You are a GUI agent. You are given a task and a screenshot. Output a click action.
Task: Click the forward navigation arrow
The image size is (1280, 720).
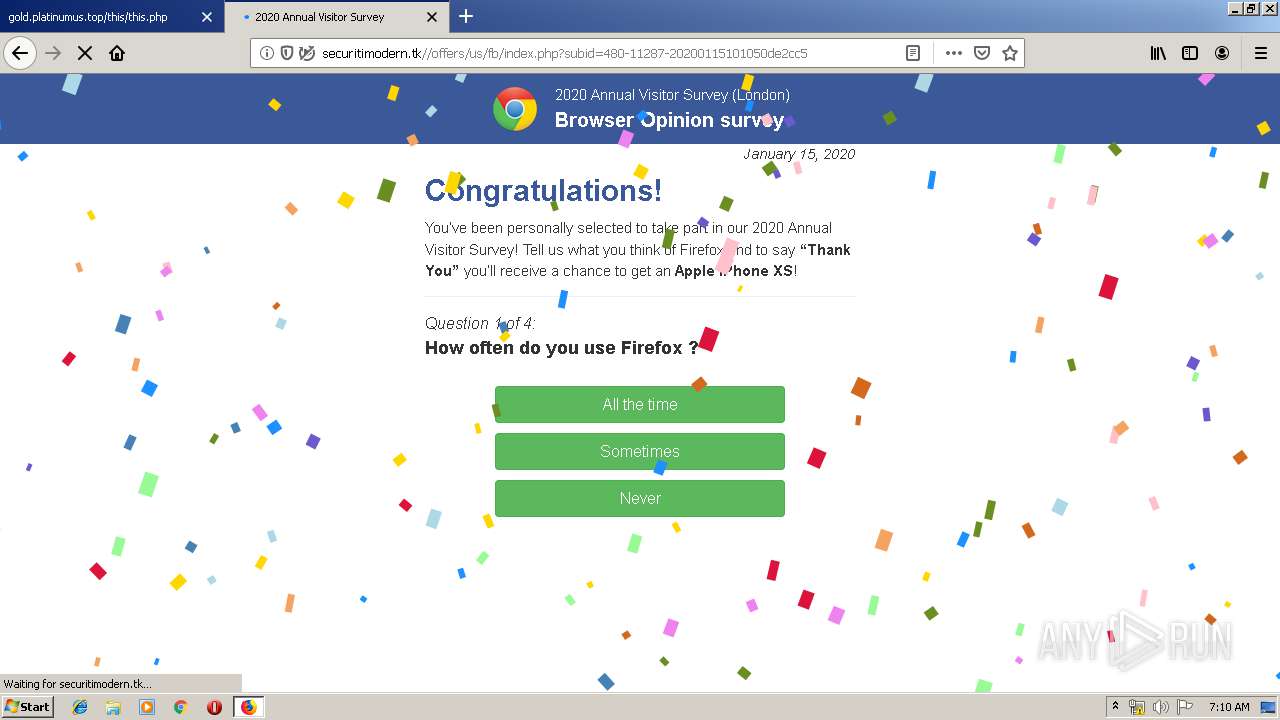[x=53, y=53]
